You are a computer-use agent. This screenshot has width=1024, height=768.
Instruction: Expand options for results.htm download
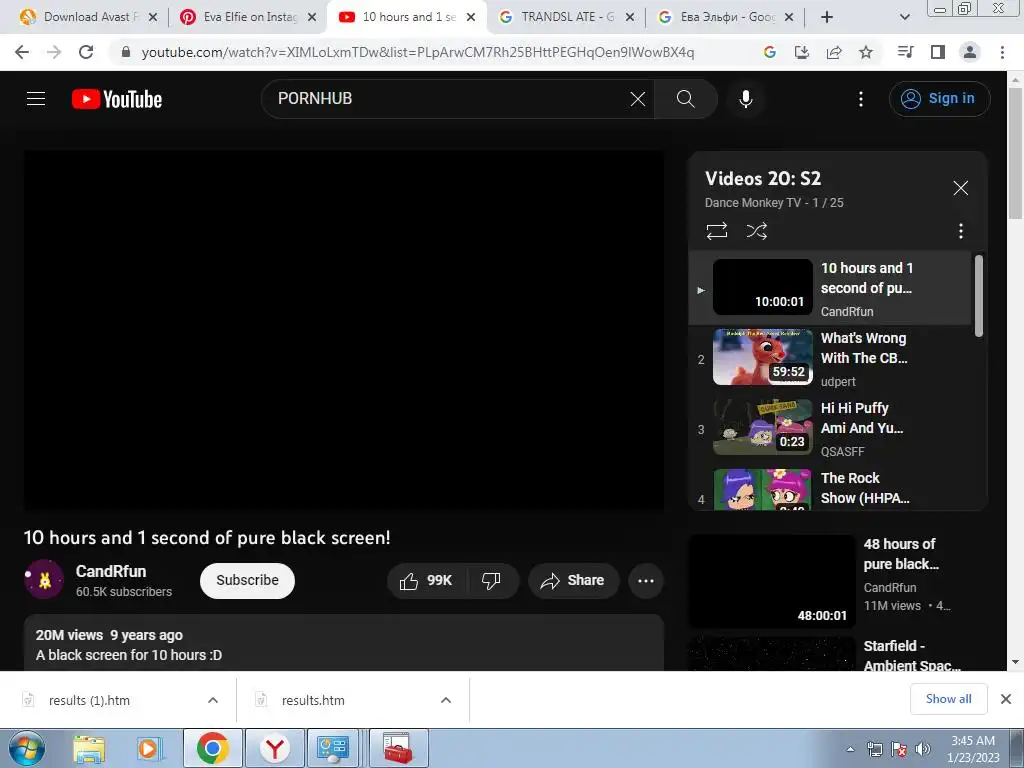click(x=446, y=700)
